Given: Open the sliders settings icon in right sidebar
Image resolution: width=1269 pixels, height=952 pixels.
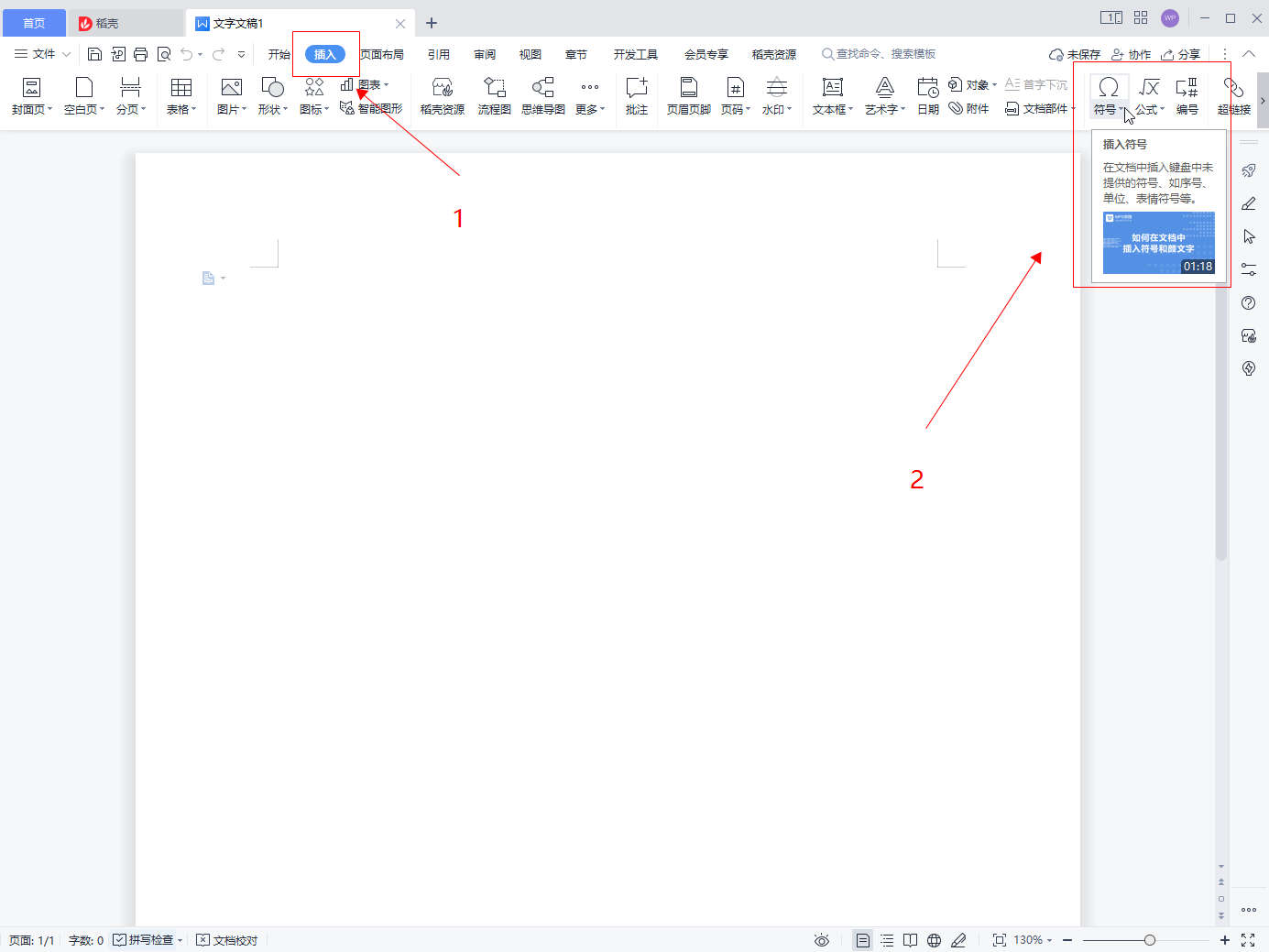Looking at the screenshot, I should [1249, 269].
